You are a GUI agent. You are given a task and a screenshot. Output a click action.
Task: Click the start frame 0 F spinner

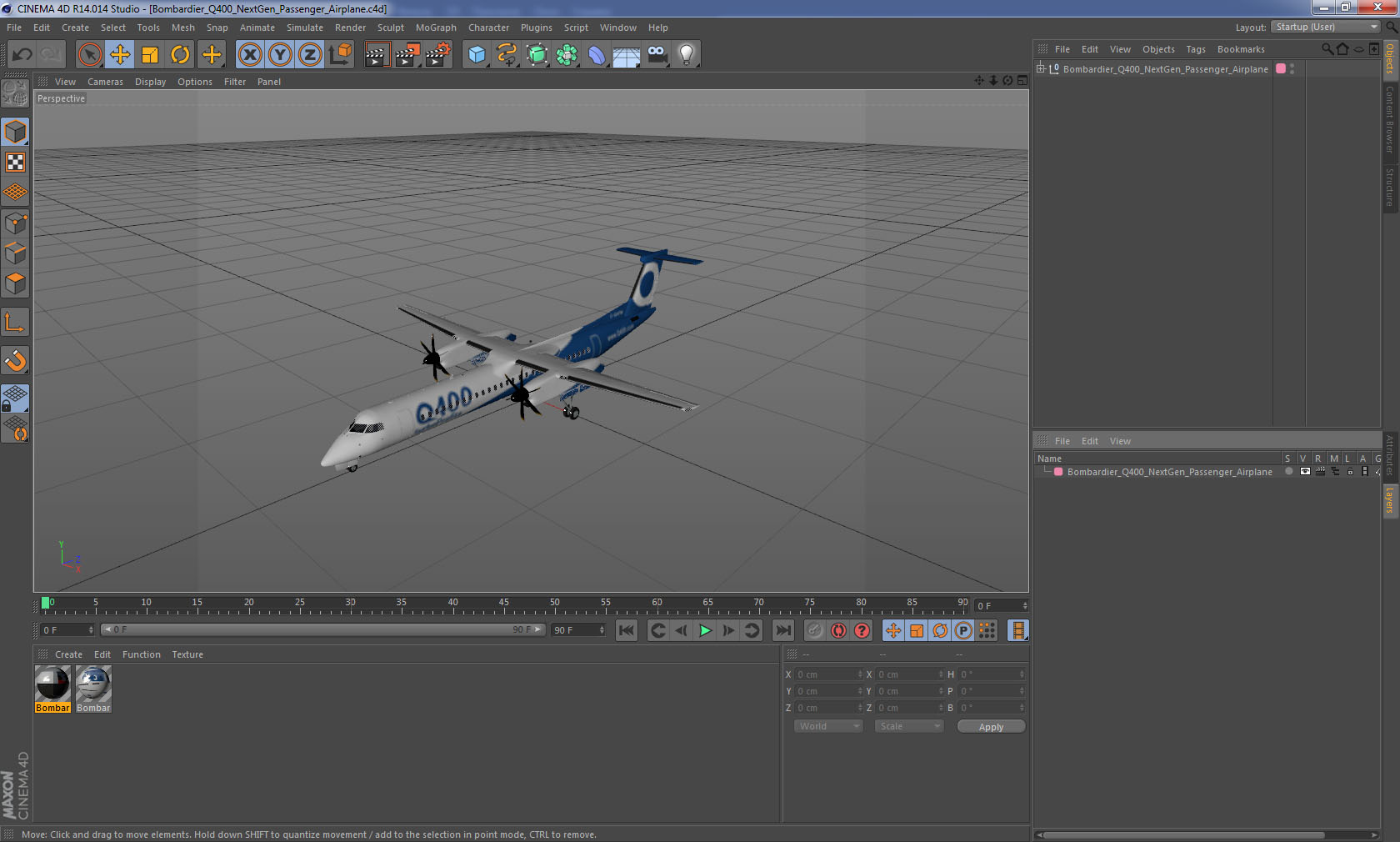[x=91, y=630]
